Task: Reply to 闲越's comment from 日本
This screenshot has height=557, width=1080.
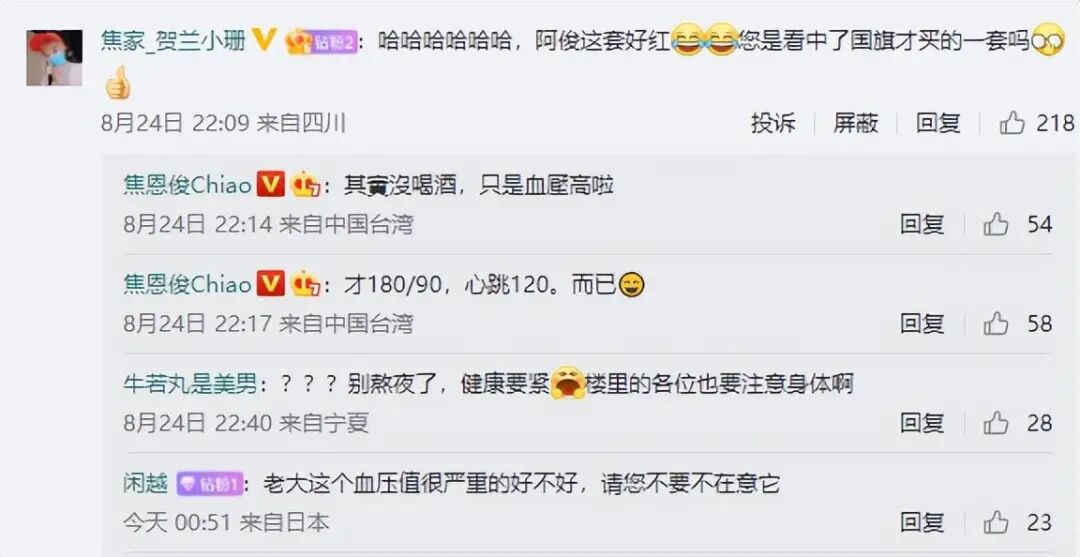Action: tap(922, 523)
